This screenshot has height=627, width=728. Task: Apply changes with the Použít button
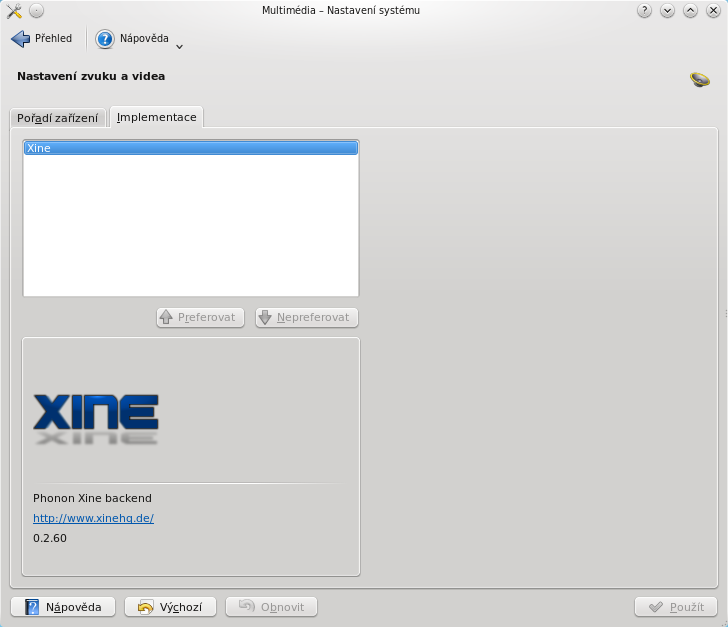[x=676, y=607]
